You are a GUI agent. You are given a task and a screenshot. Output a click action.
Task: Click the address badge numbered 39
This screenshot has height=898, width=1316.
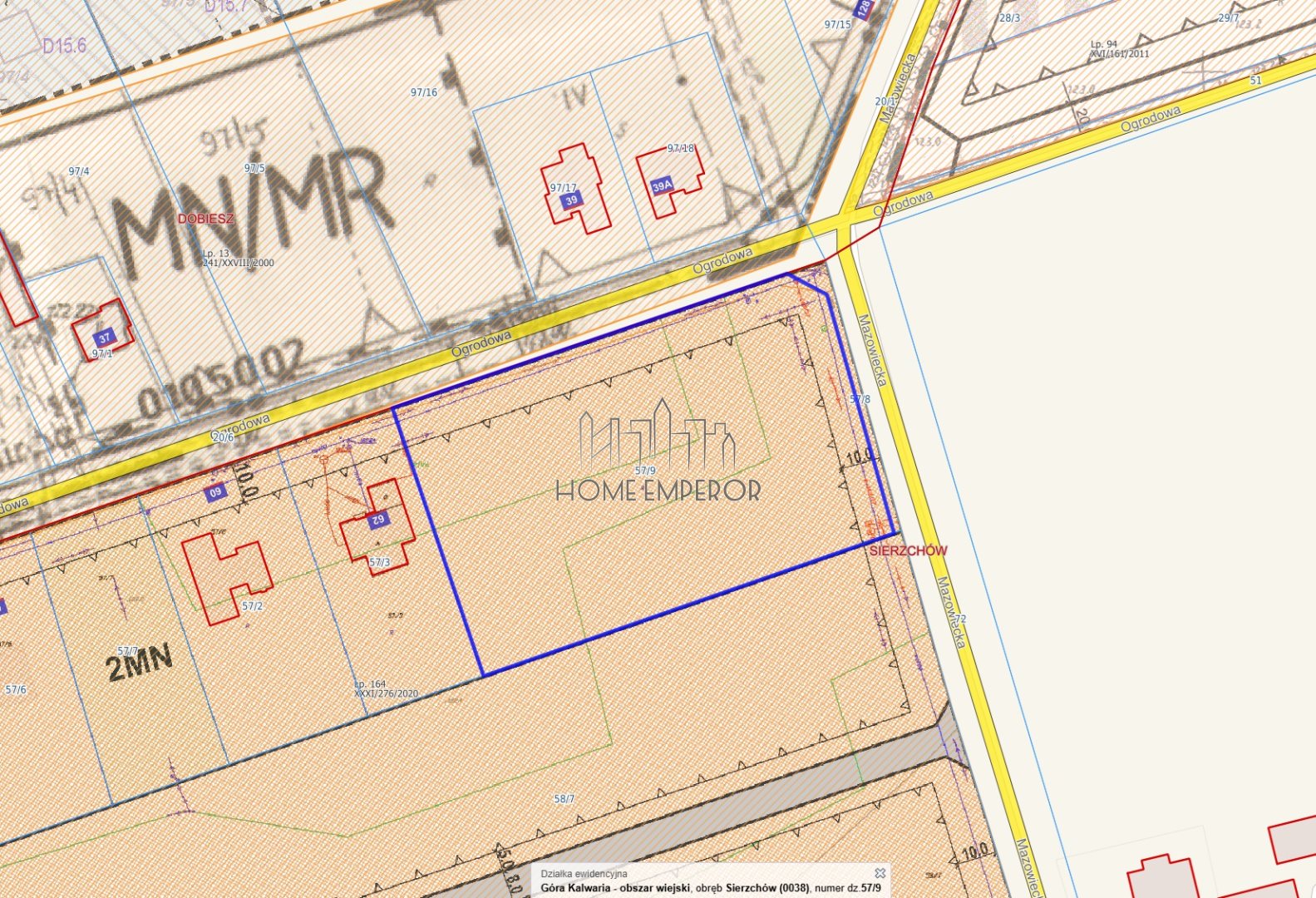click(x=571, y=200)
